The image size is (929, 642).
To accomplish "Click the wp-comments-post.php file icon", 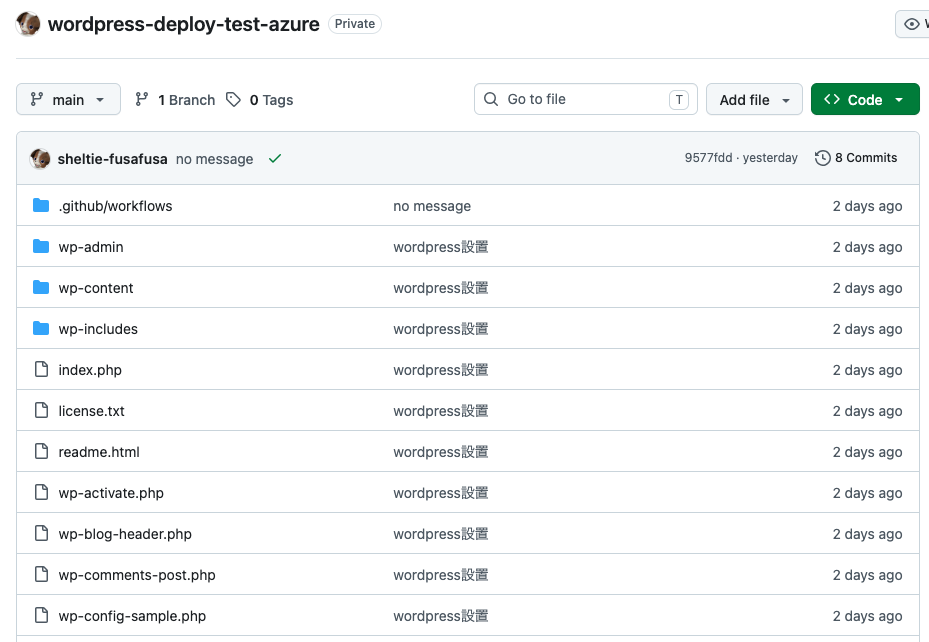I will point(41,574).
